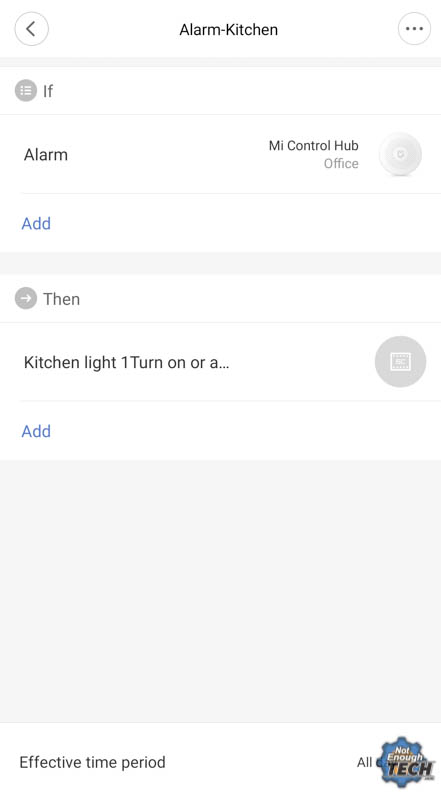This screenshot has height=800, width=441.
Task: Open the three-dot more options menu
Action: [414, 29]
